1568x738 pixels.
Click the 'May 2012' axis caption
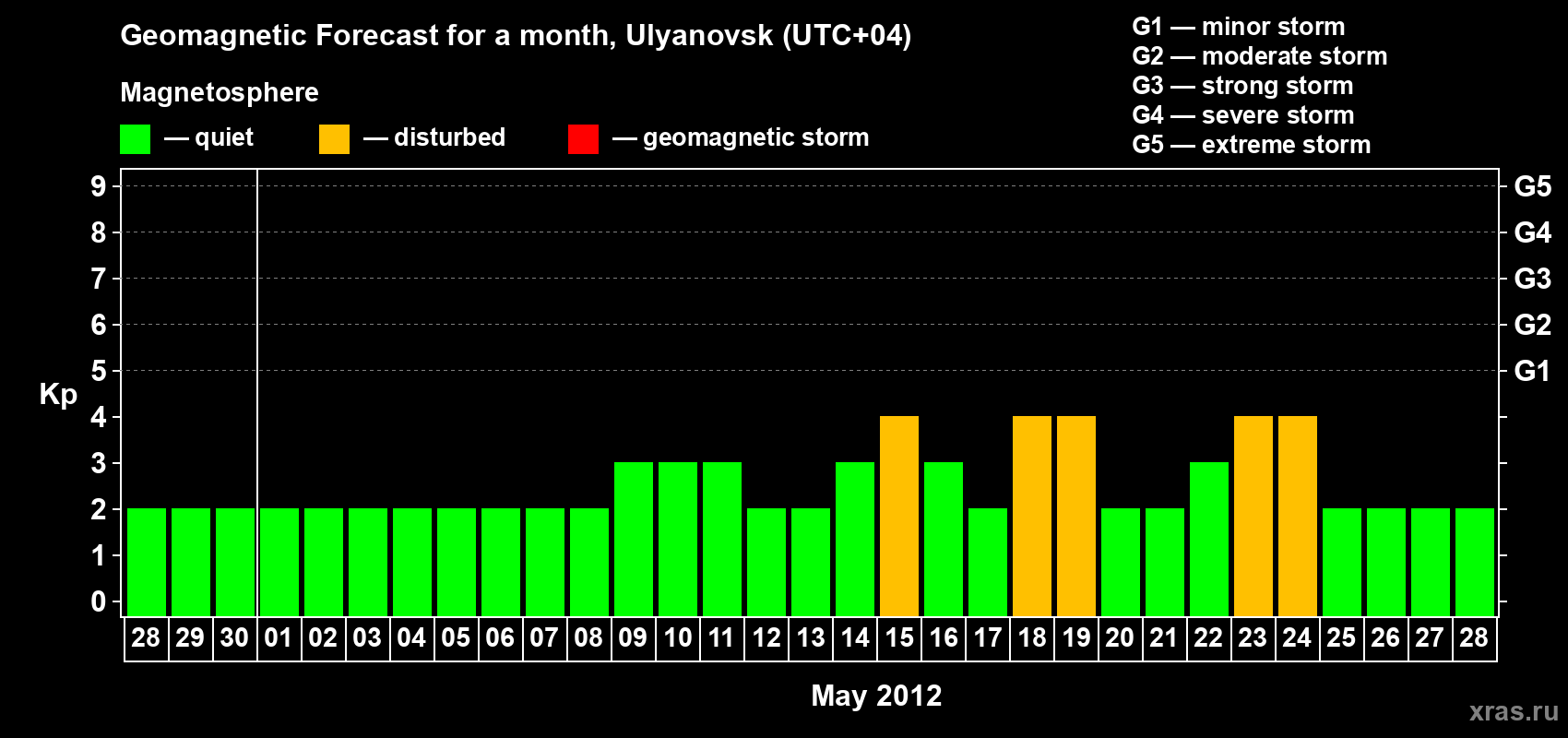pyautogui.click(x=876, y=696)
